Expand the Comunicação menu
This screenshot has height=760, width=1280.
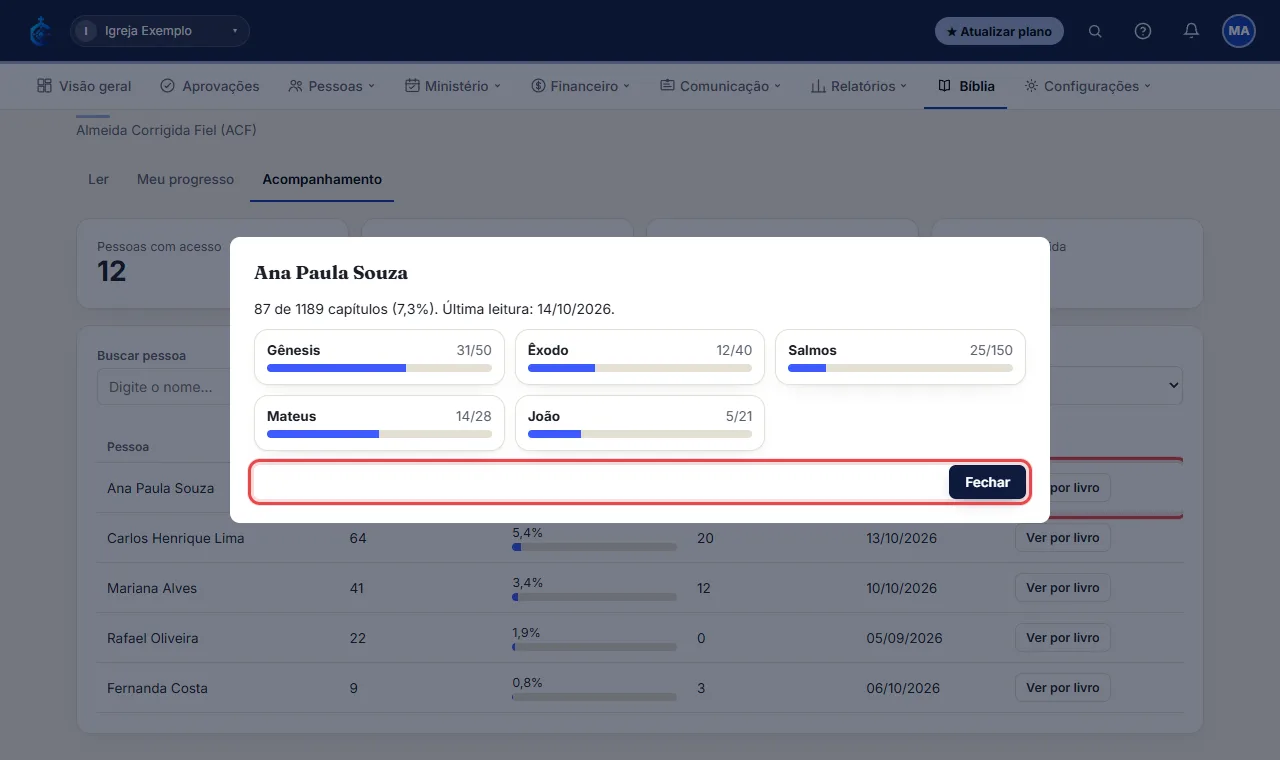coord(721,86)
